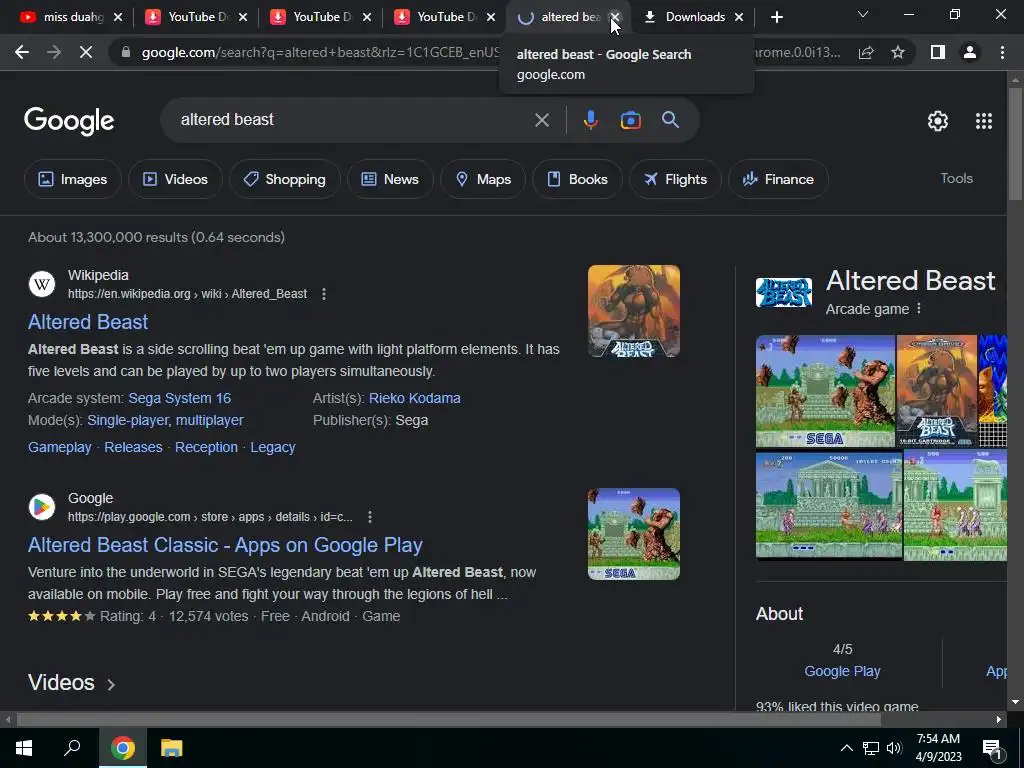
Task: Open the browser side panel
Action: (938, 52)
